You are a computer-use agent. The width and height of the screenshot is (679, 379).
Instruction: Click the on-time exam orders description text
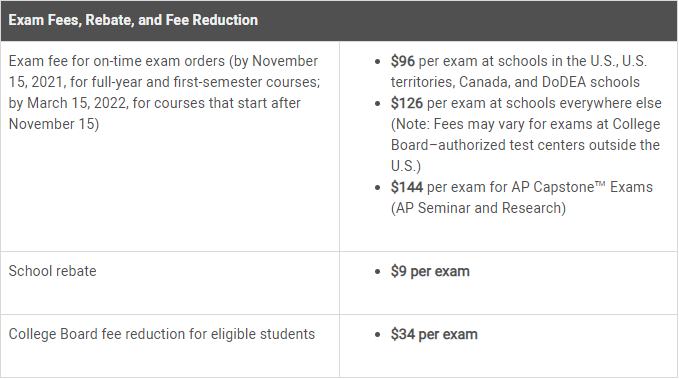[164, 93]
